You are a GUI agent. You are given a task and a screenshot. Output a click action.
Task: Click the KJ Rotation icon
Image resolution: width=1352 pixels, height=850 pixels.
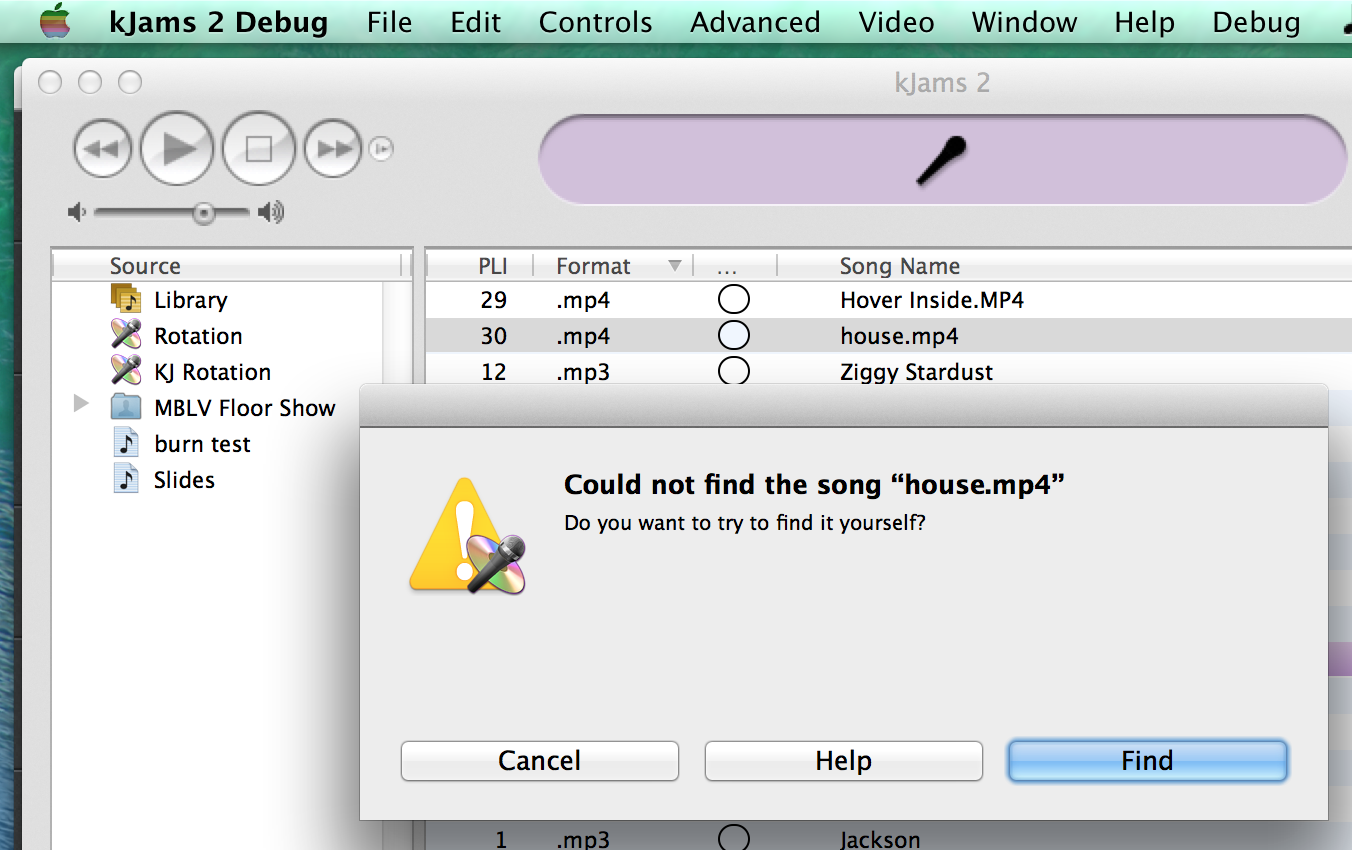coord(126,371)
